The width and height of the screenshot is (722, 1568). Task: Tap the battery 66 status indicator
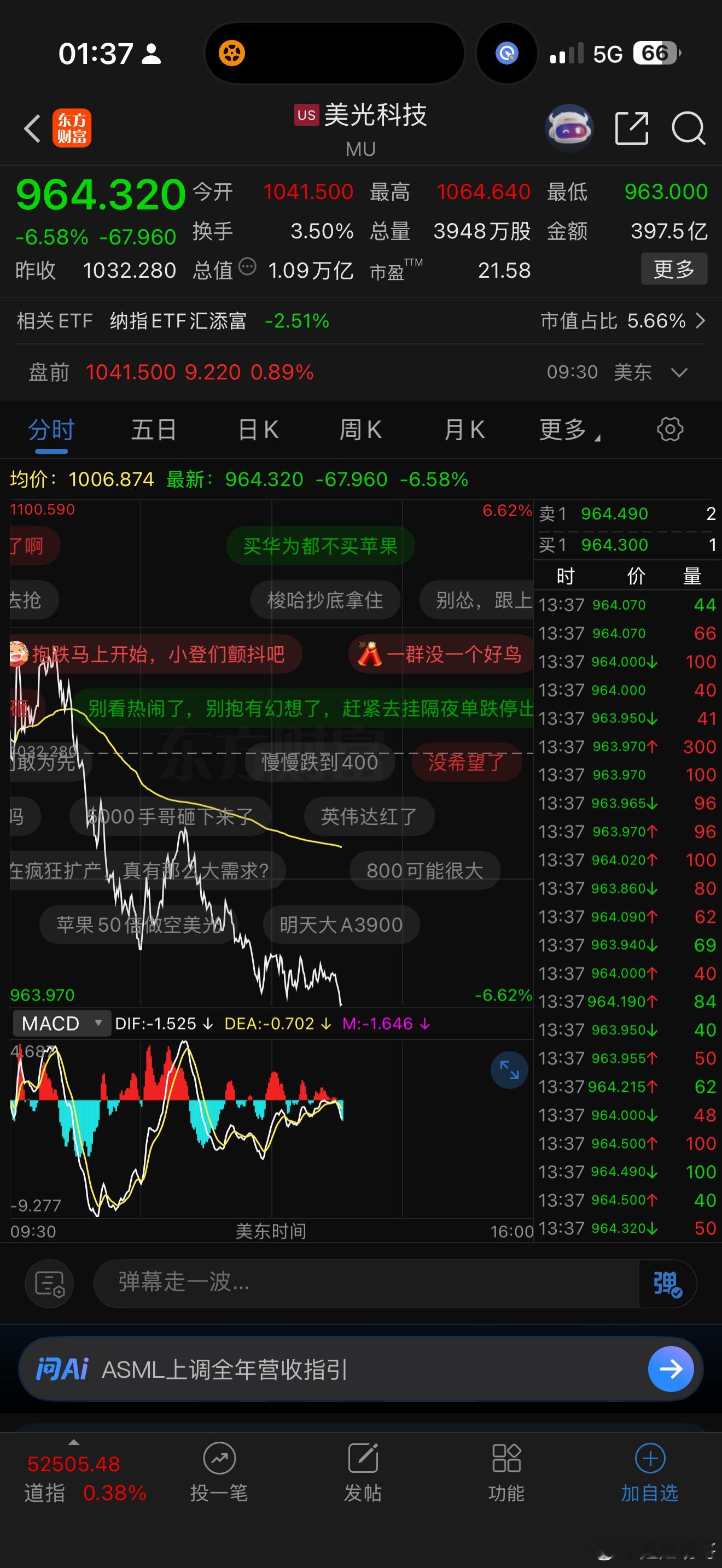tap(657, 53)
